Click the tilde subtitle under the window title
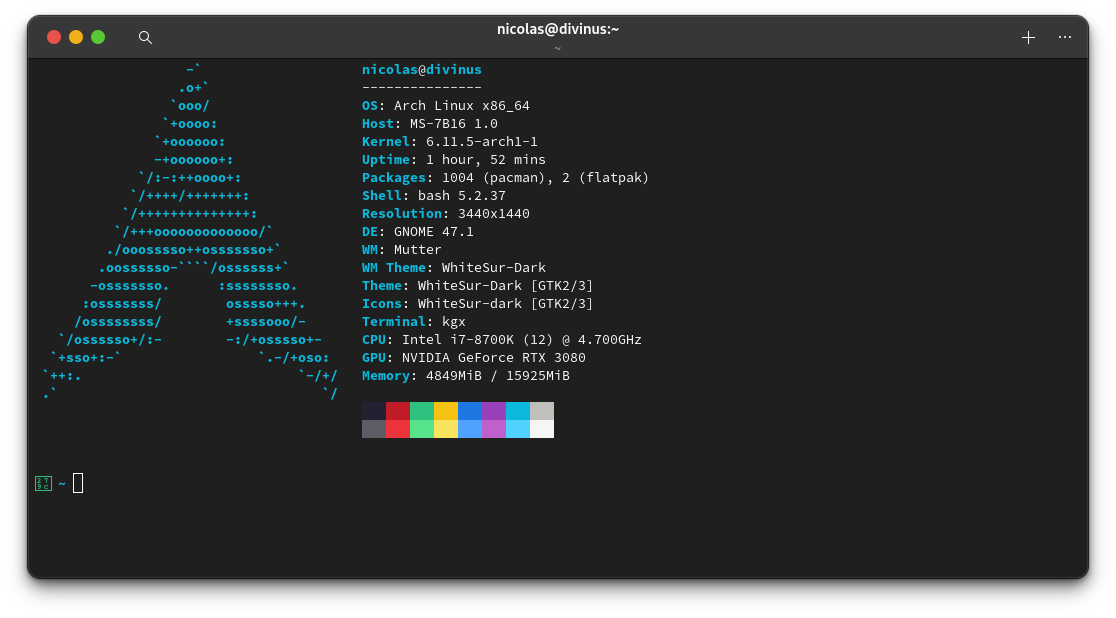Image resolution: width=1116 pixels, height=618 pixels. [x=557, y=47]
